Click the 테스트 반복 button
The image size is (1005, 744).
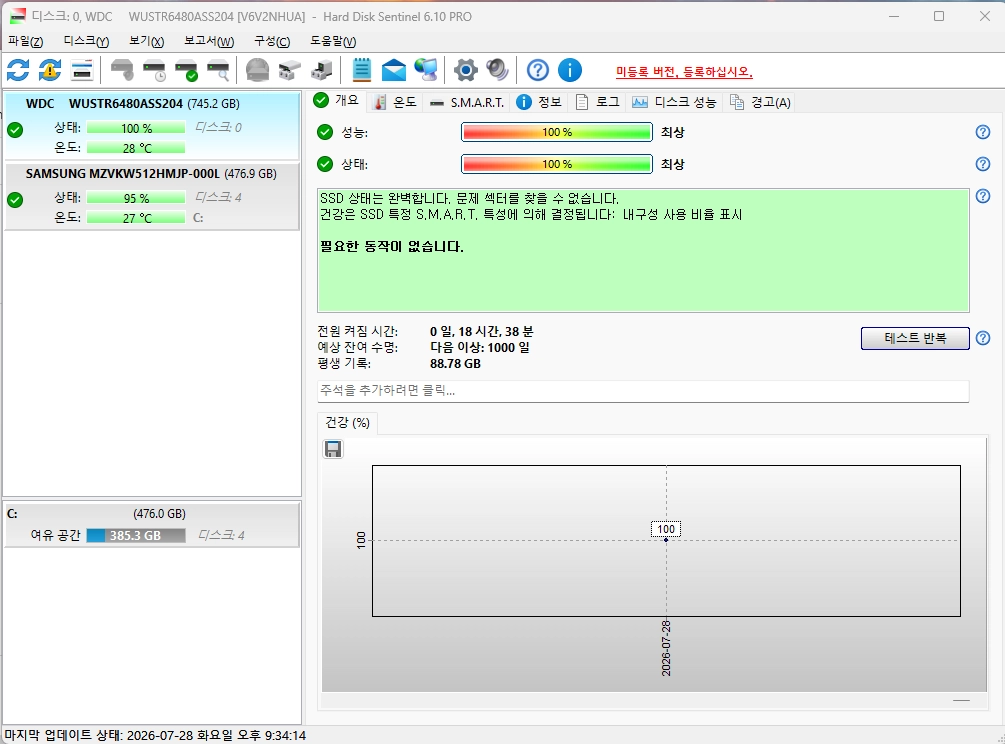click(915, 338)
